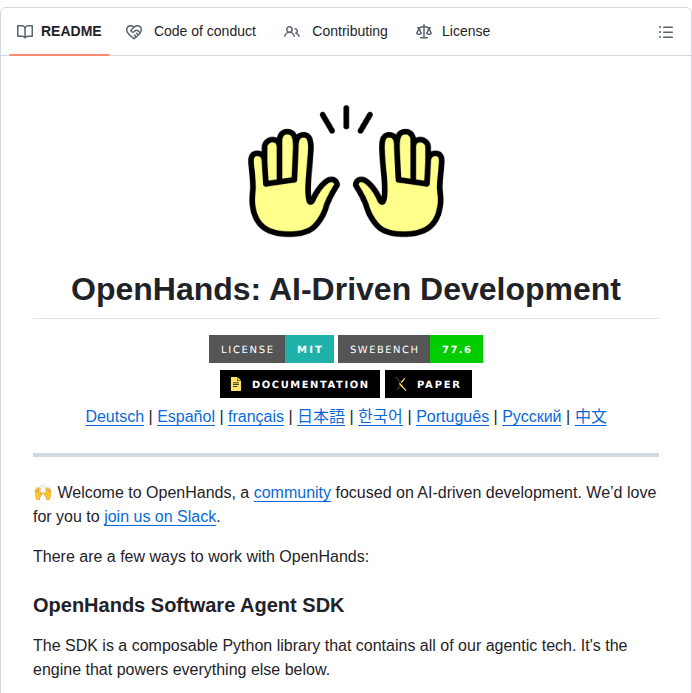Open the 한국어 translation link
The width and height of the screenshot is (692, 693).
380,416
